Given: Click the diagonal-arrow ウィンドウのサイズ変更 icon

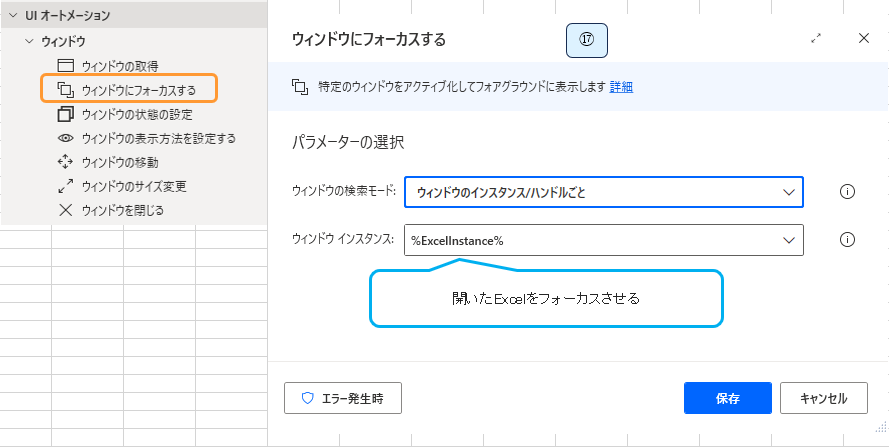Looking at the screenshot, I should (66, 186).
